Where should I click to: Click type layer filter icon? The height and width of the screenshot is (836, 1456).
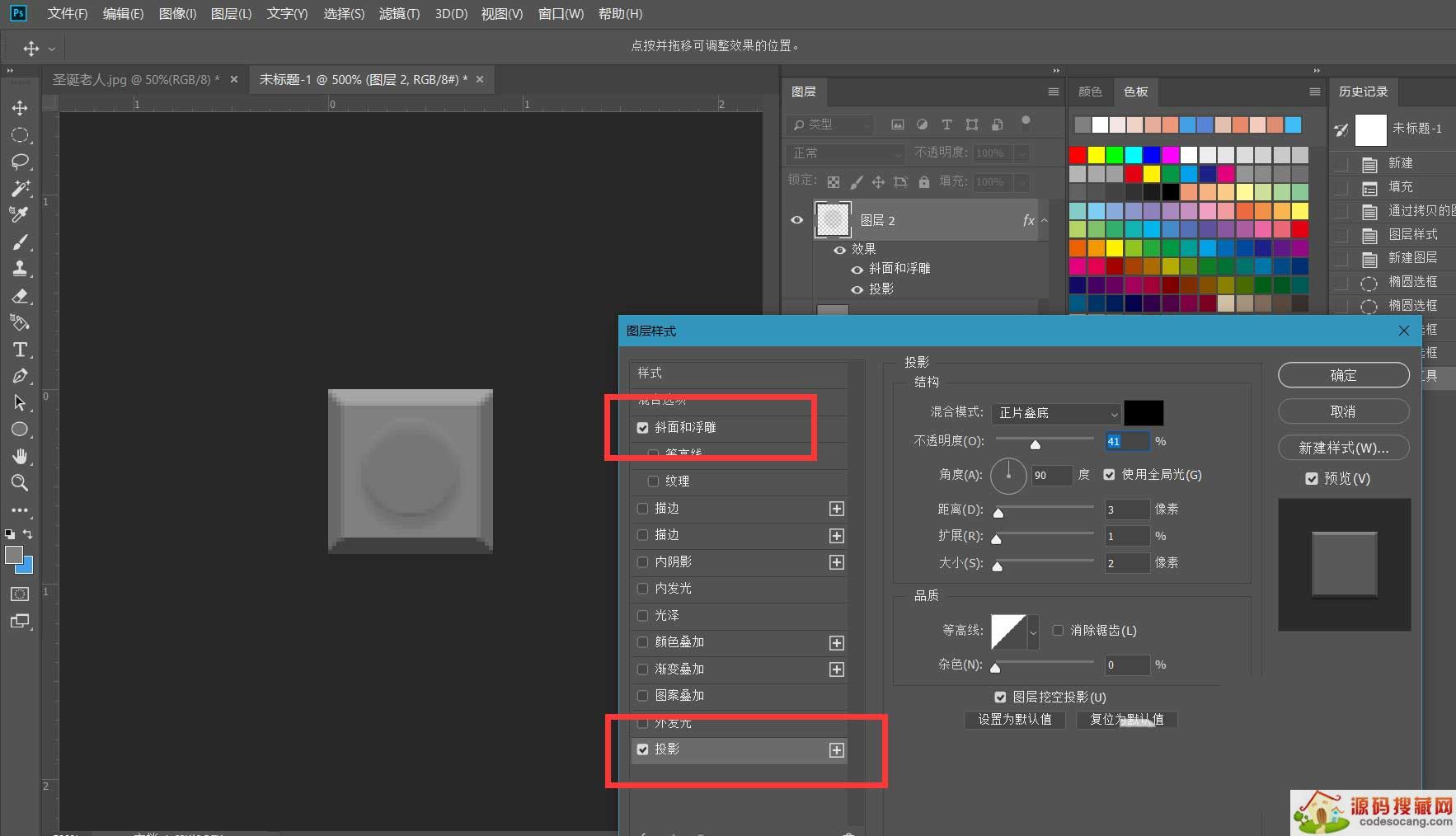click(x=946, y=124)
